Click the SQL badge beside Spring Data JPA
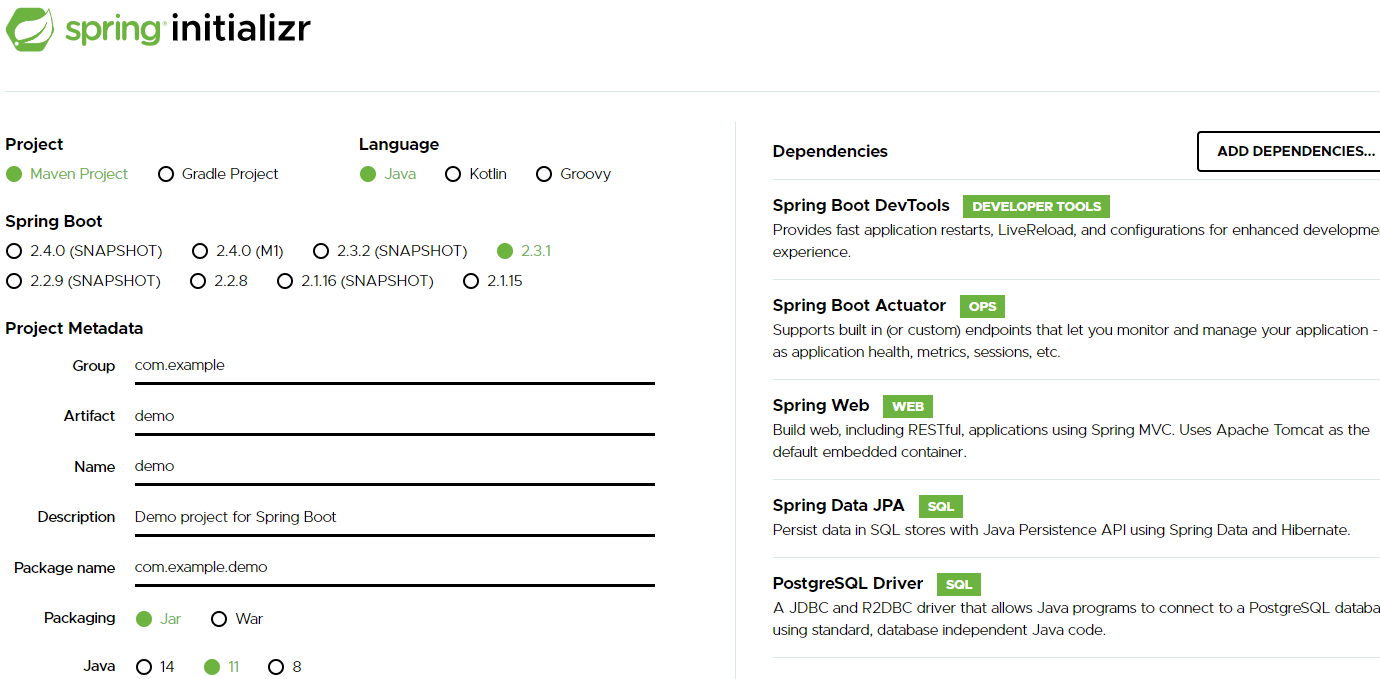This screenshot has width=1380, height=679. coord(940,506)
